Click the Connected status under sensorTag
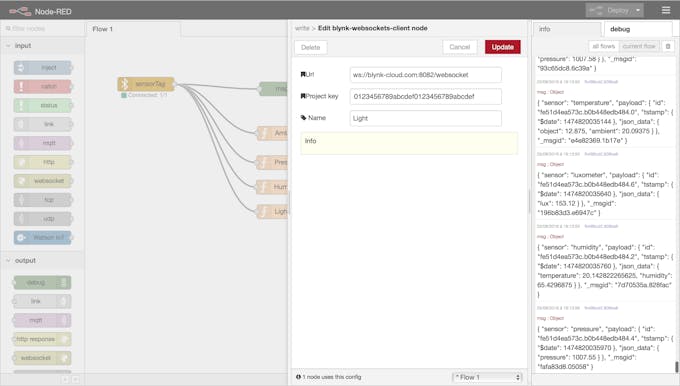This screenshot has width=680, height=386. click(144, 95)
